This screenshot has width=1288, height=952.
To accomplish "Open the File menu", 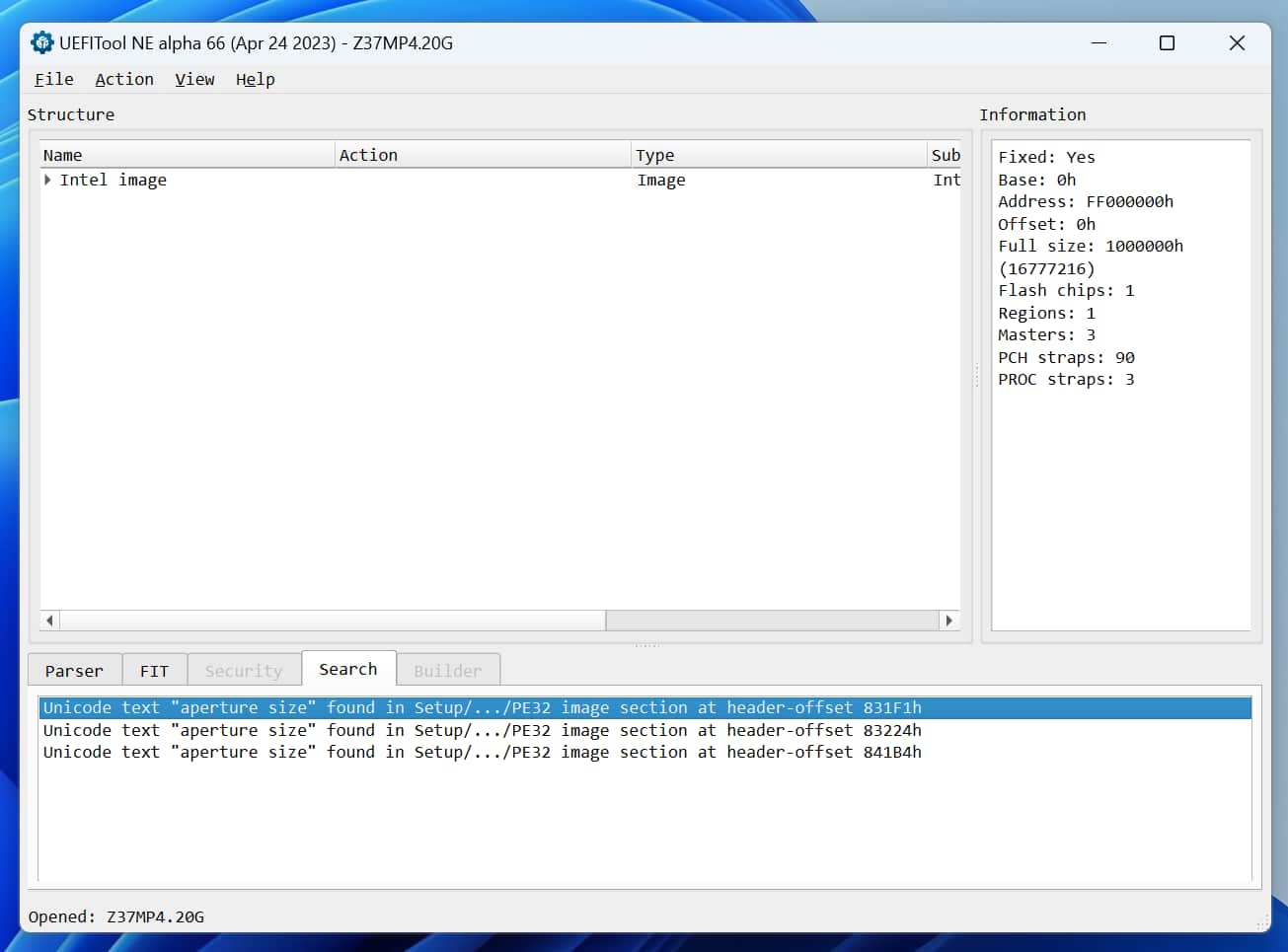I will coord(53,79).
